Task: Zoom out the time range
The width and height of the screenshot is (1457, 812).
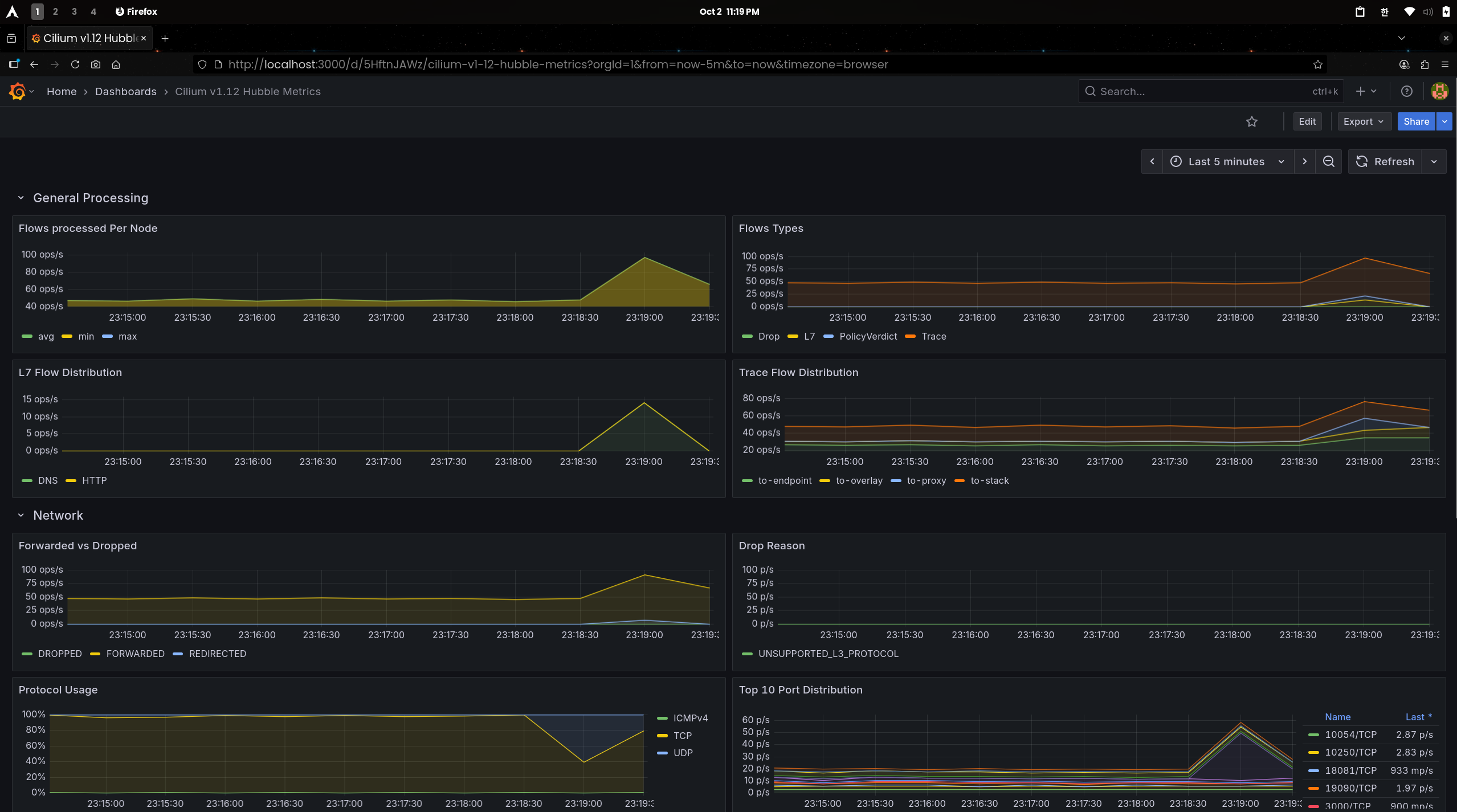Action: click(x=1328, y=161)
